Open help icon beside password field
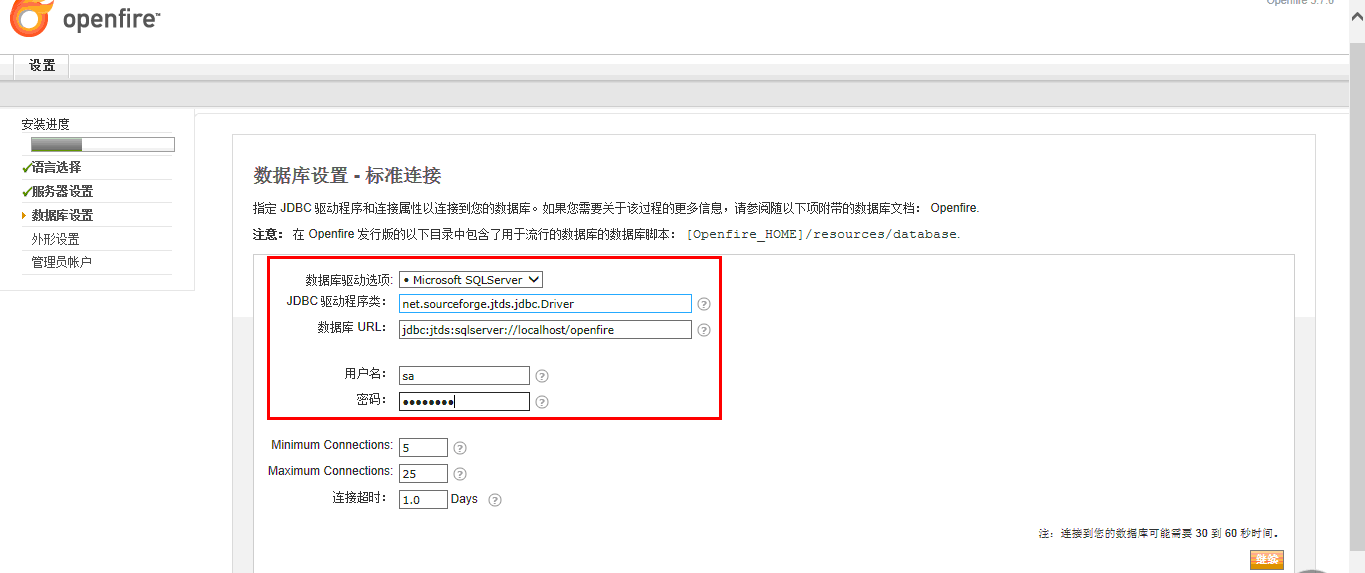Screen dimensions: 1365x573 [542, 402]
